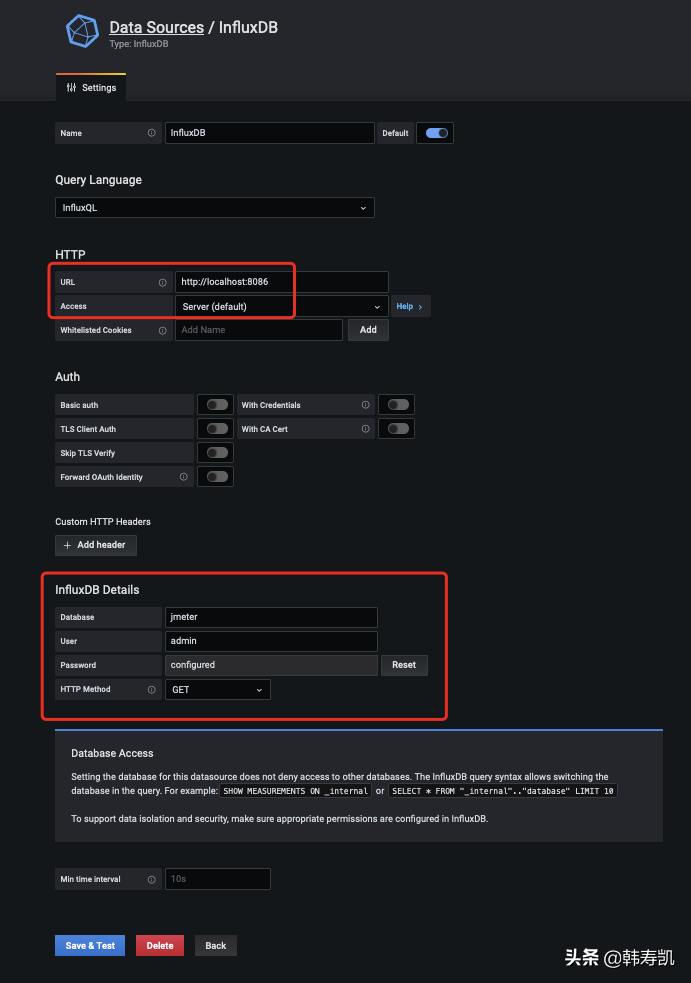Click the Database field containing jmeter

click(271, 617)
